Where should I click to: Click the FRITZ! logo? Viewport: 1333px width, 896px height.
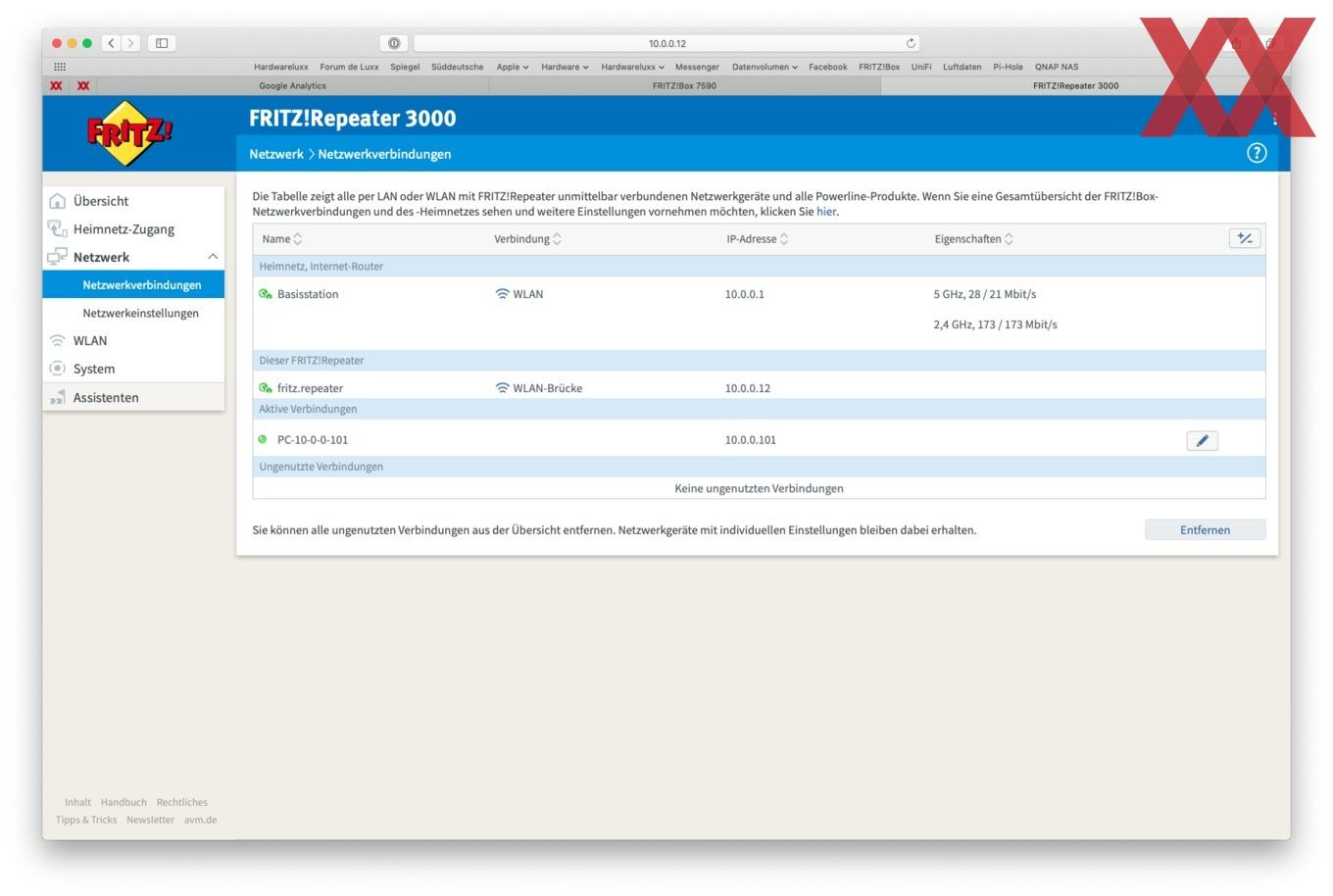tap(129, 132)
